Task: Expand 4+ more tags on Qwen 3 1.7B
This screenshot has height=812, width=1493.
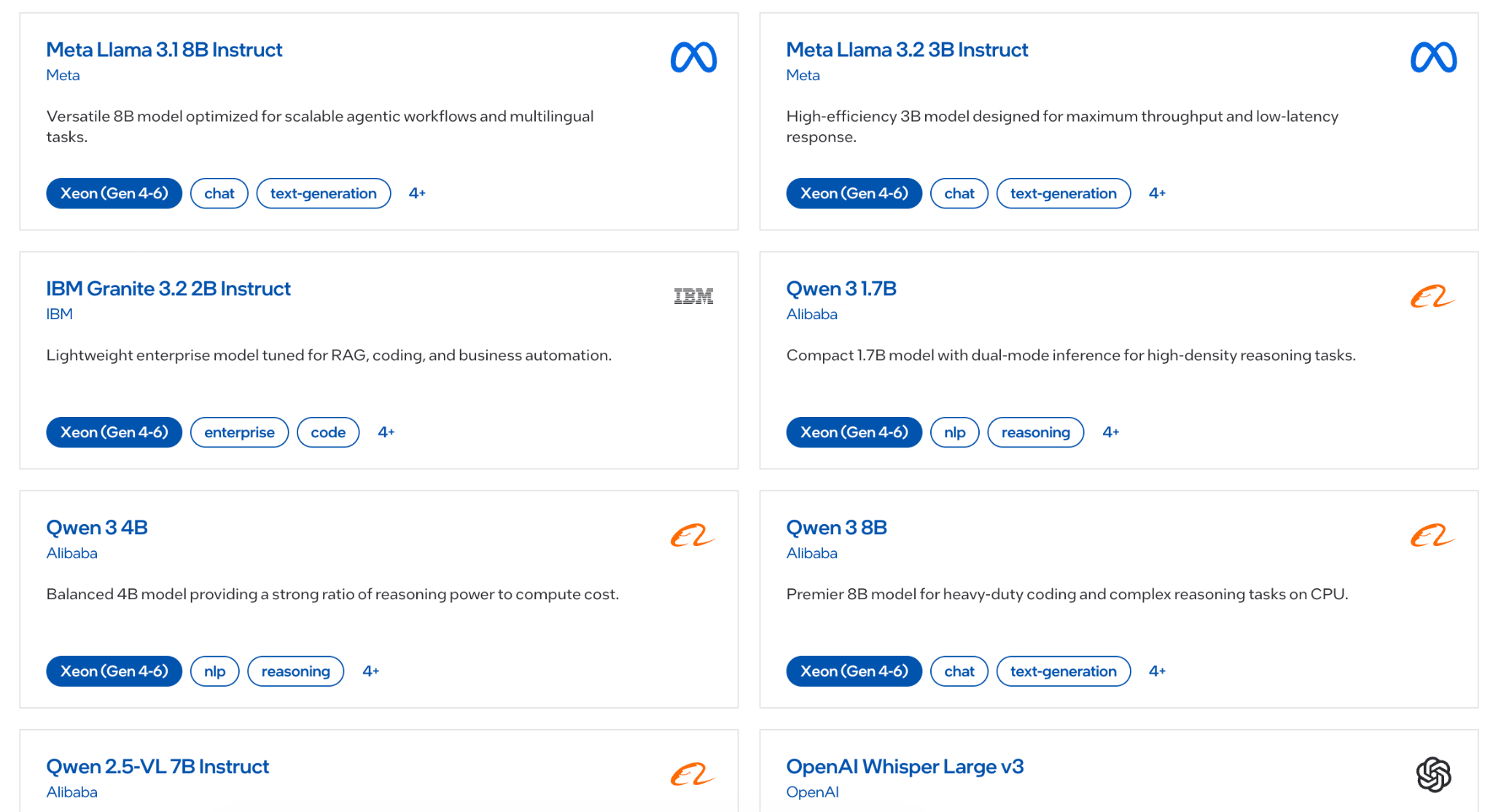Action: pyautogui.click(x=1111, y=432)
